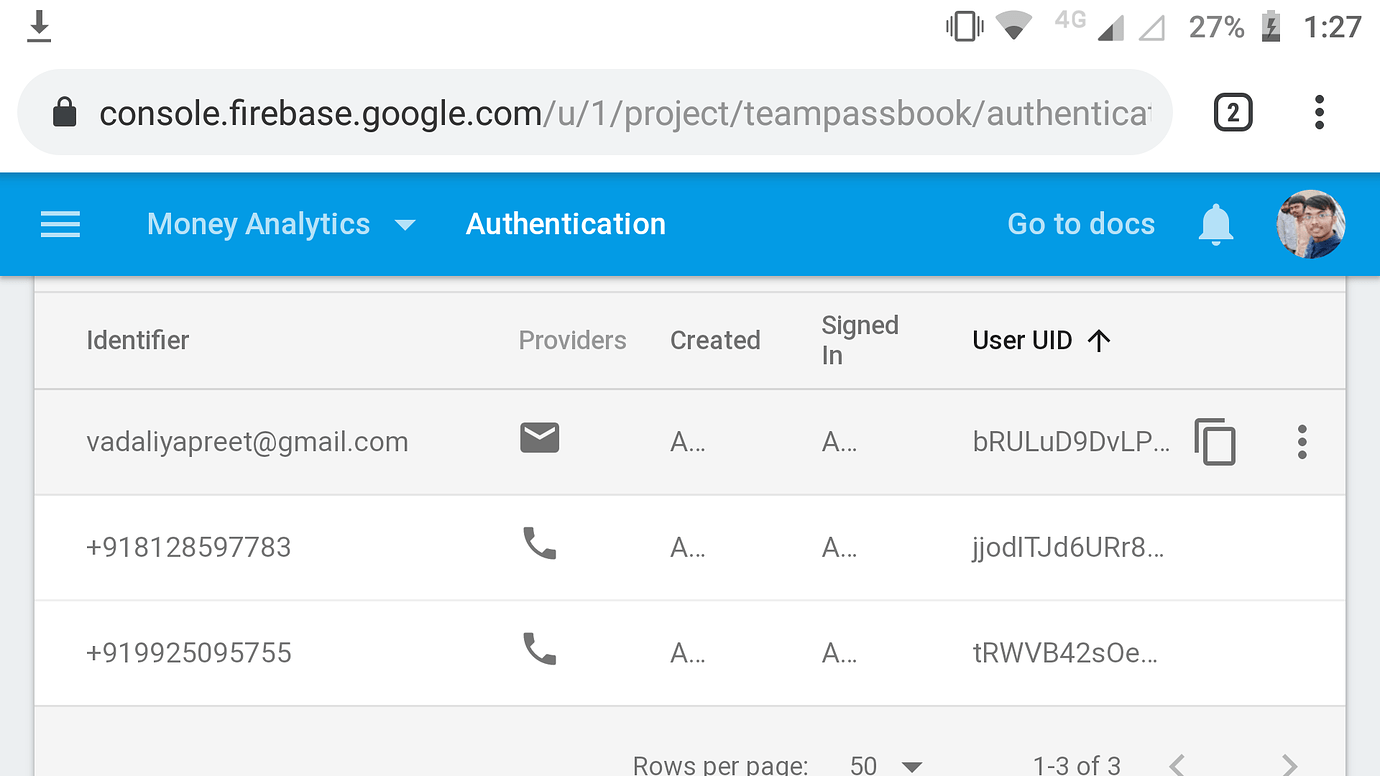Click the padlock icon in address bar
The width and height of the screenshot is (1380, 776).
64,112
